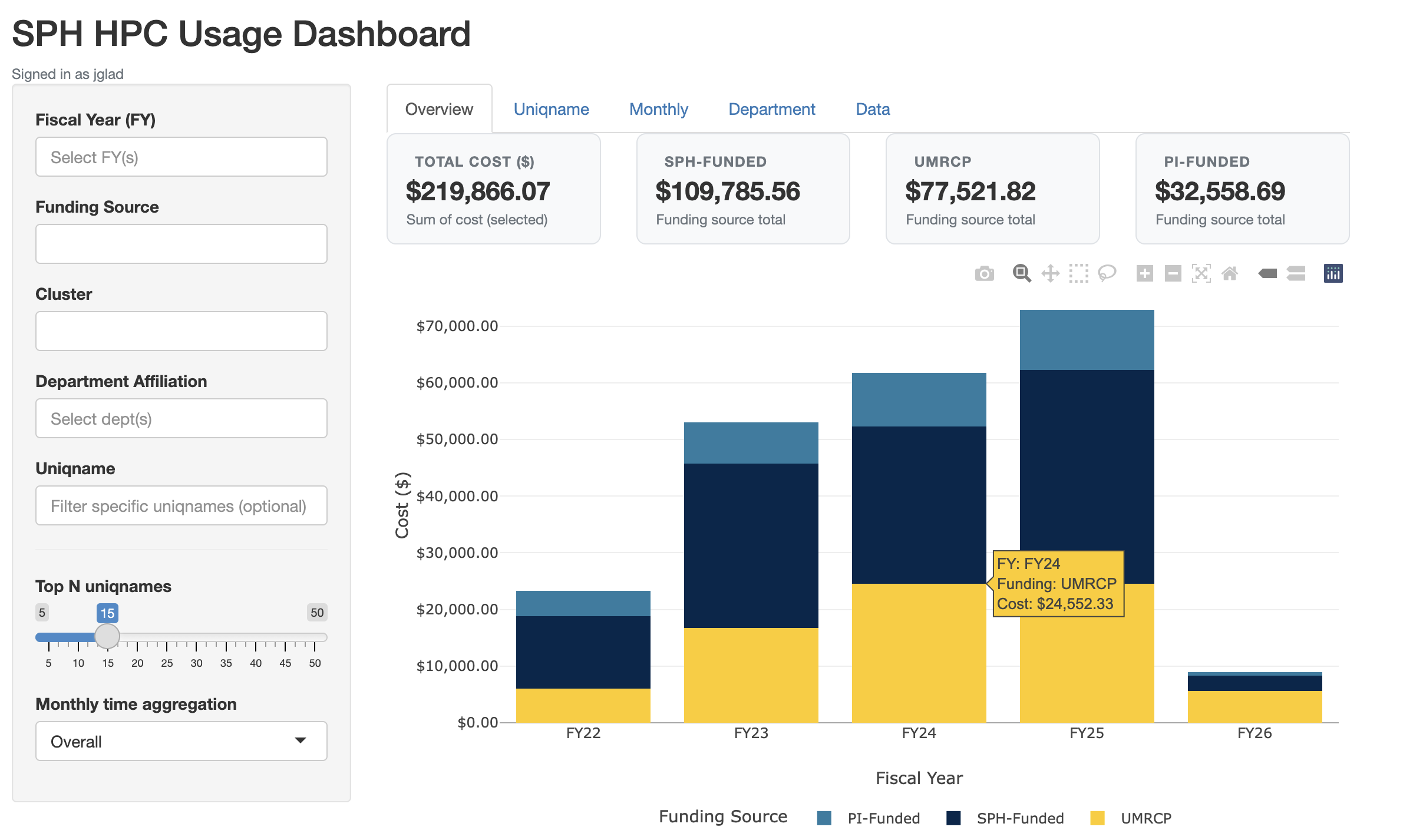Viewport: 1413px width, 840px height.
Task: Autoscale the chart axes
Action: [1202, 273]
